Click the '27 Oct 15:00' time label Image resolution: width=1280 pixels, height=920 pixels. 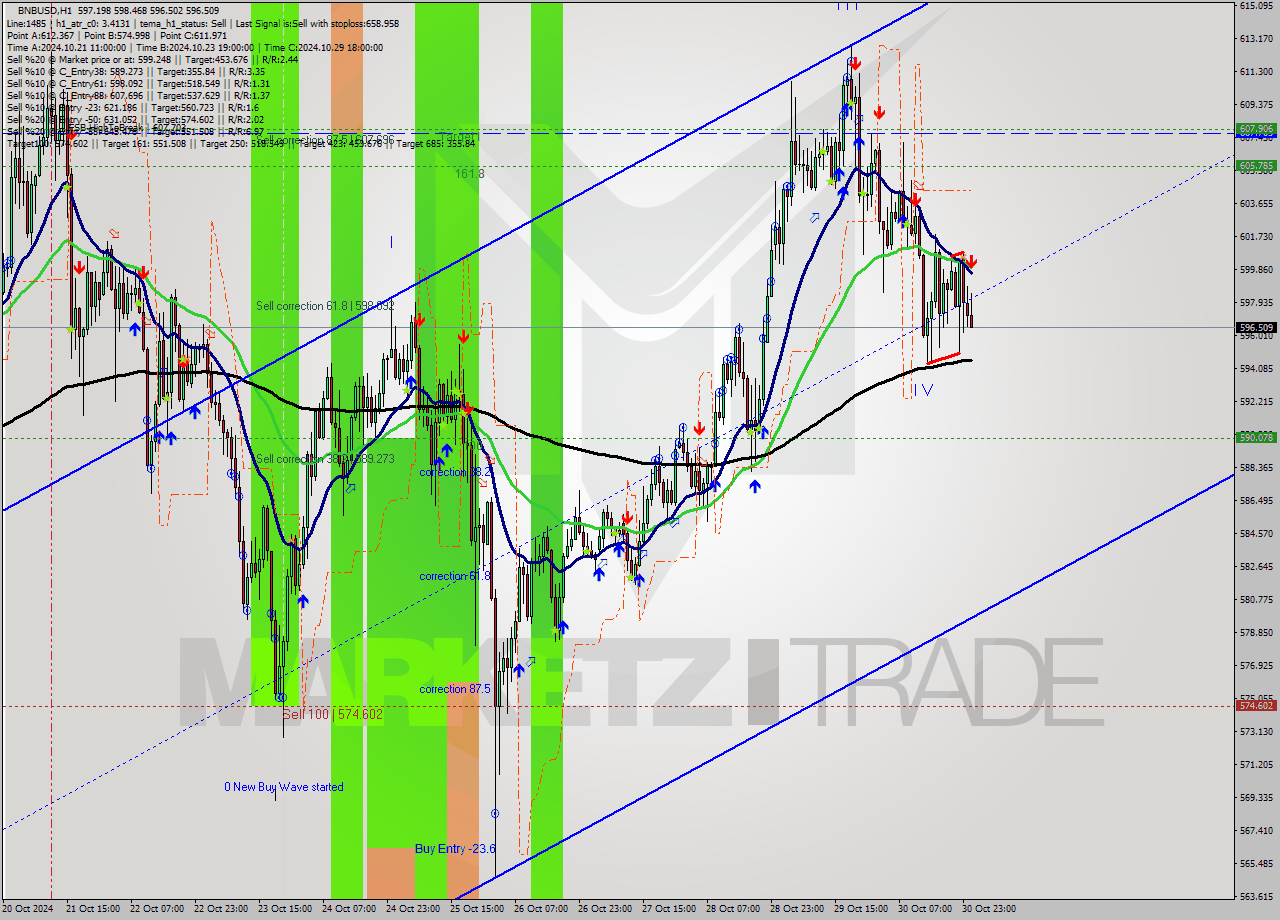[667, 909]
